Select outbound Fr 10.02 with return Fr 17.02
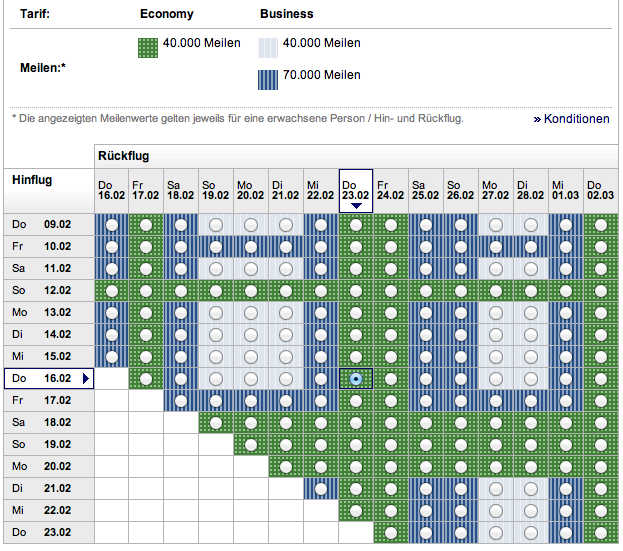The height and width of the screenshot is (551, 623). (146, 247)
